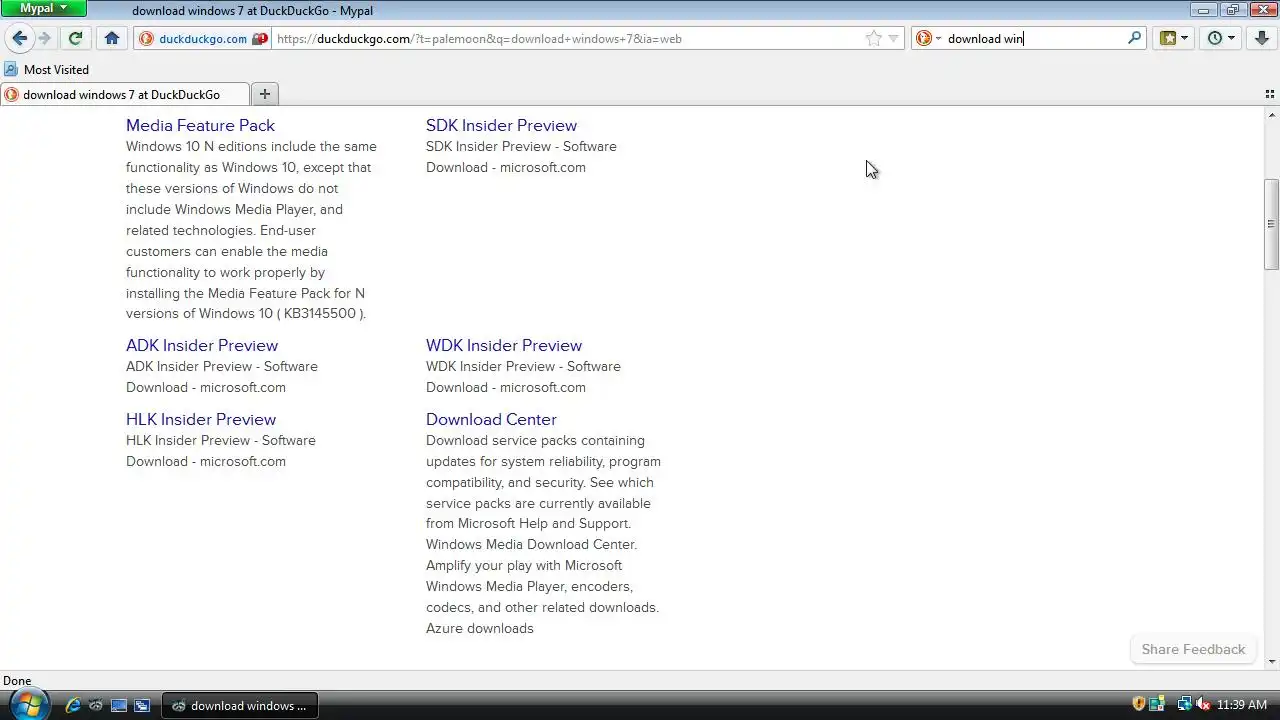Run search with the magnifier icon
Image resolution: width=1280 pixels, height=720 pixels.
pyautogui.click(x=1134, y=39)
